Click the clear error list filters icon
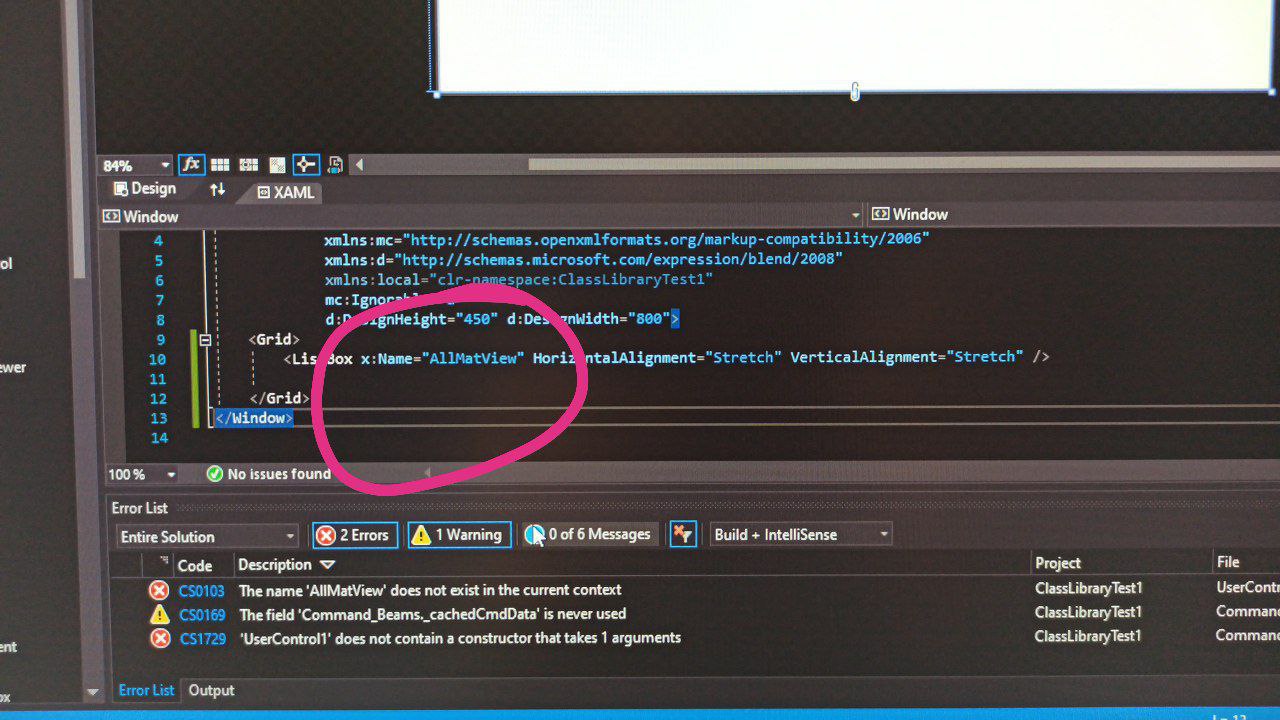 pos(682,535)
